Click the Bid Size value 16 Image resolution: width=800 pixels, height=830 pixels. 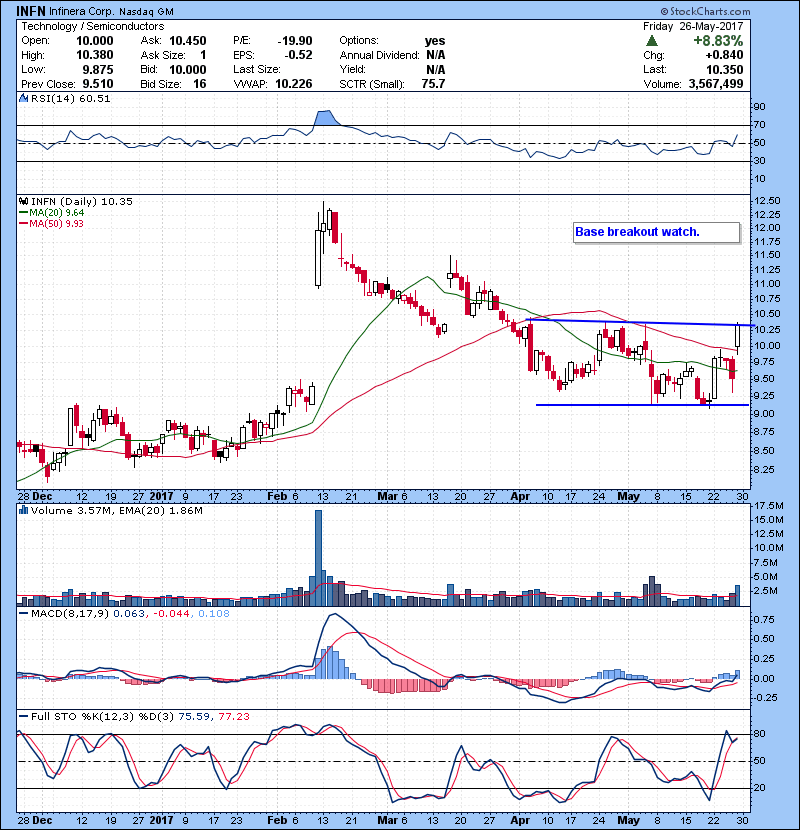200,84
